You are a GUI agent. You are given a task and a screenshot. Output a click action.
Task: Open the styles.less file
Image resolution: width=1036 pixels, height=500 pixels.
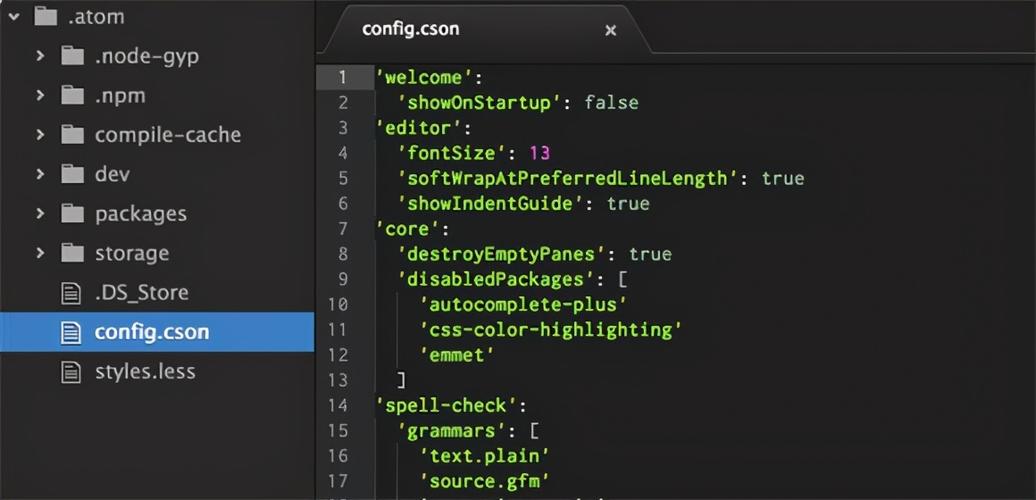click(x=145, y=371)
